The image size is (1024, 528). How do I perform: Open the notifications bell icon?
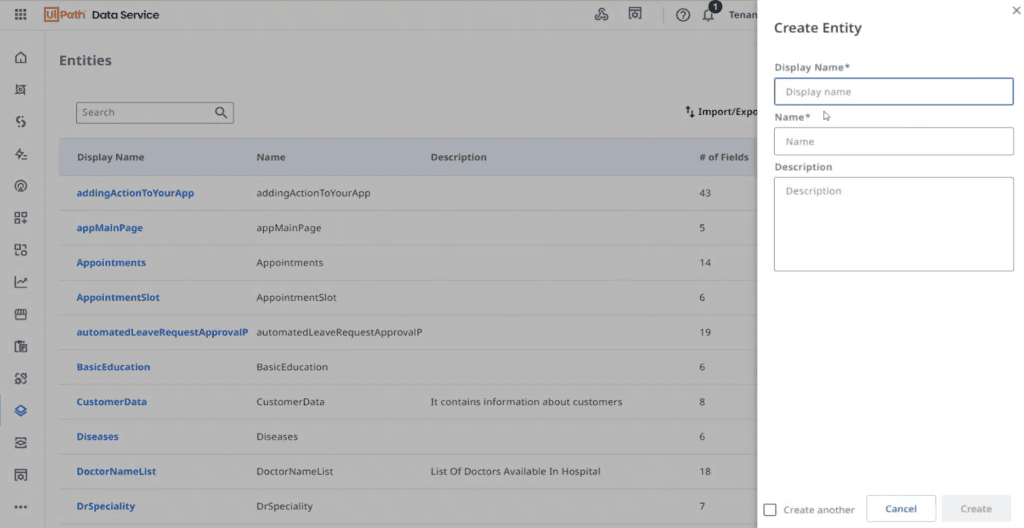click(x=709, y=14)
